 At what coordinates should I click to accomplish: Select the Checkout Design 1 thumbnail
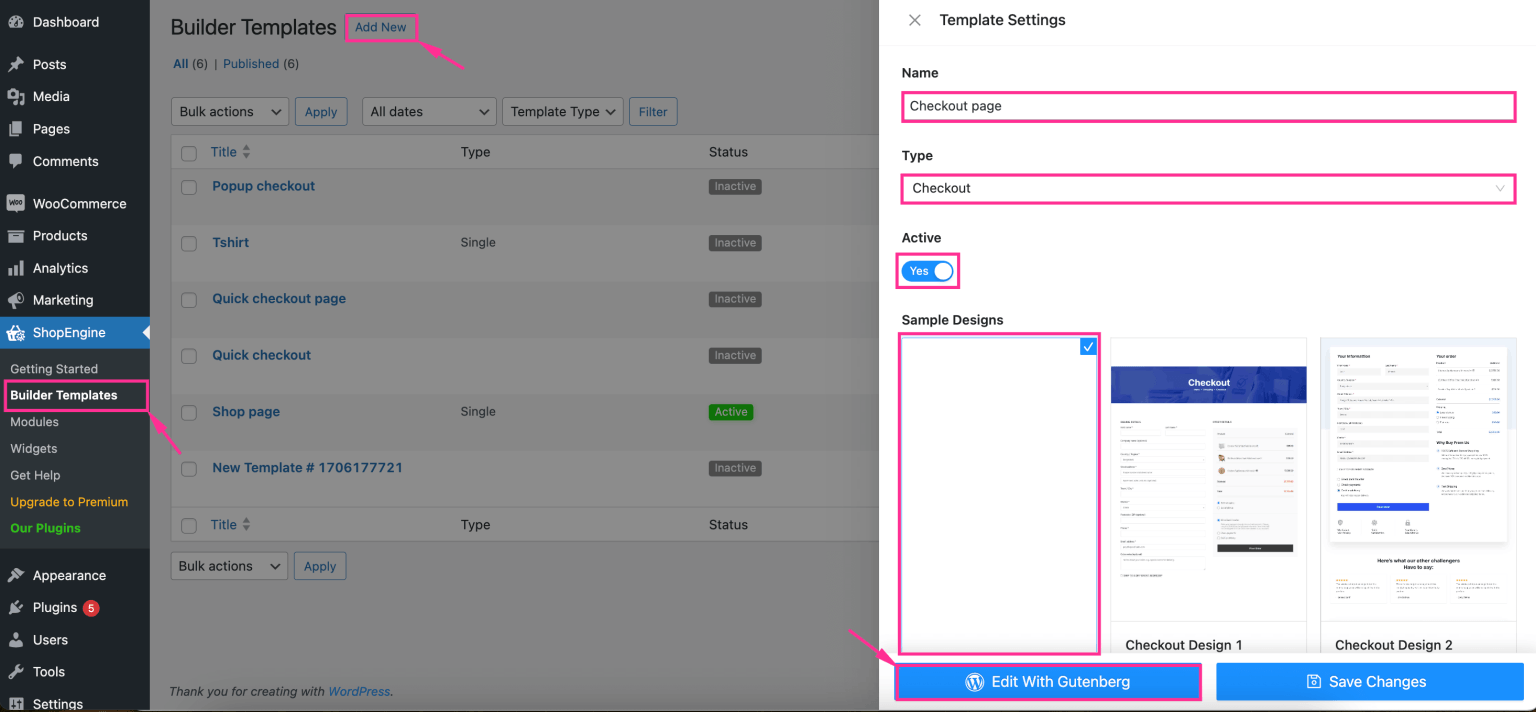click(x=1208, y=480)
